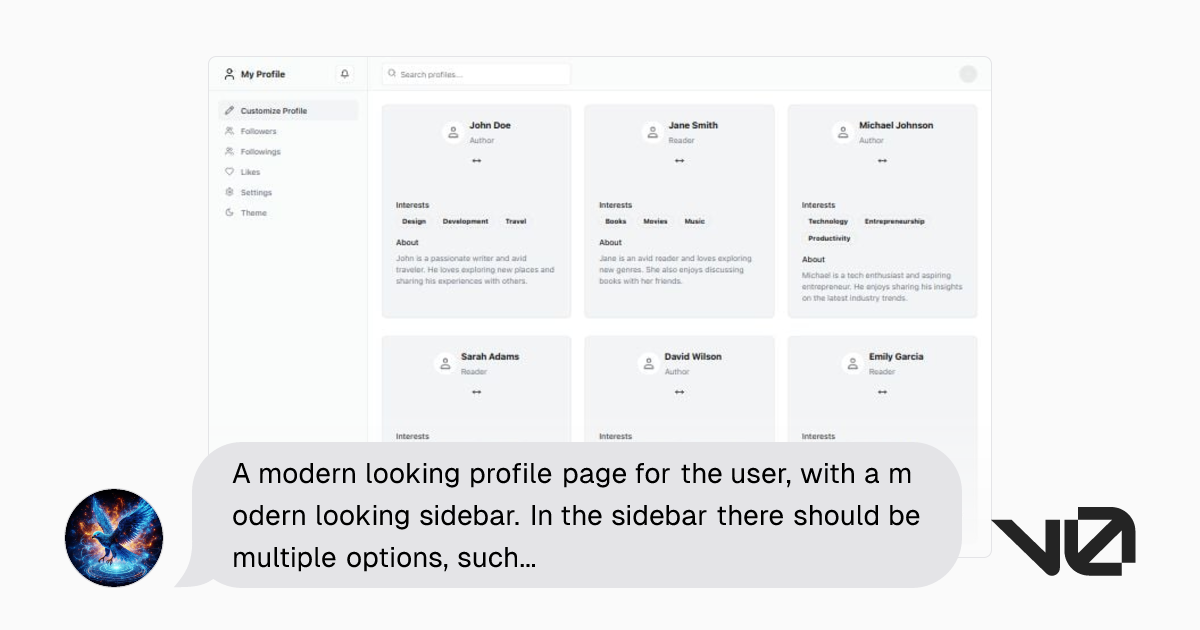Click the notification bell icon in sidebar header
The height and width of the screenshot is (630, 1200).
[344, 73]
